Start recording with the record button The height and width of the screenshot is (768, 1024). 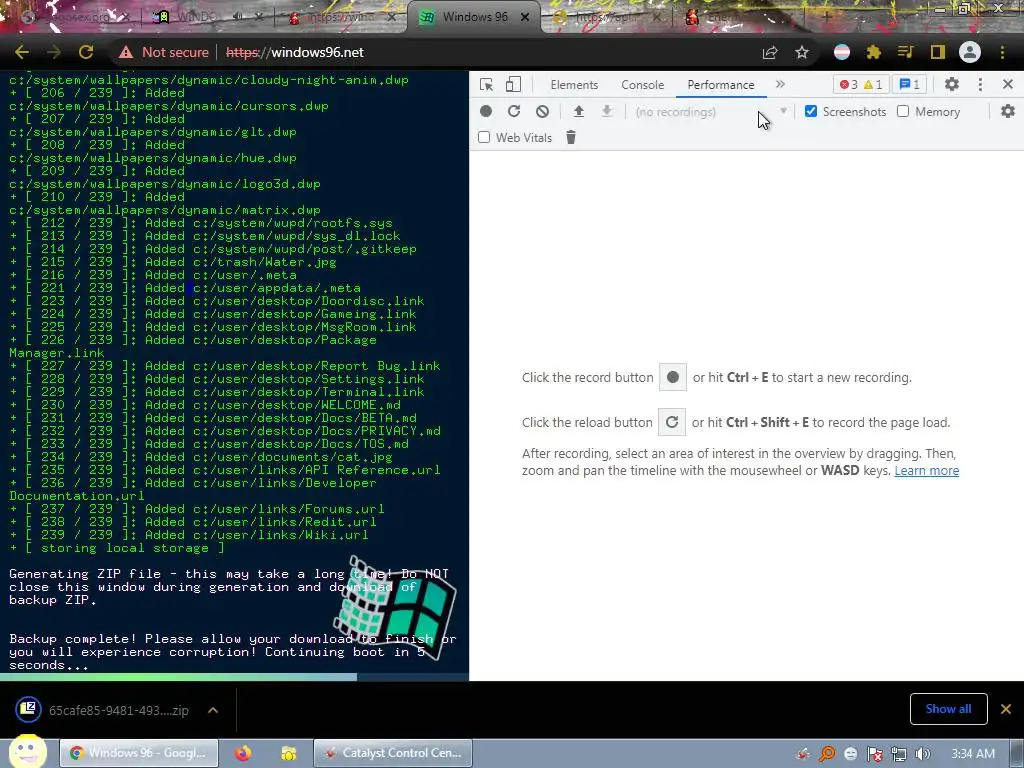click(486, 111)
